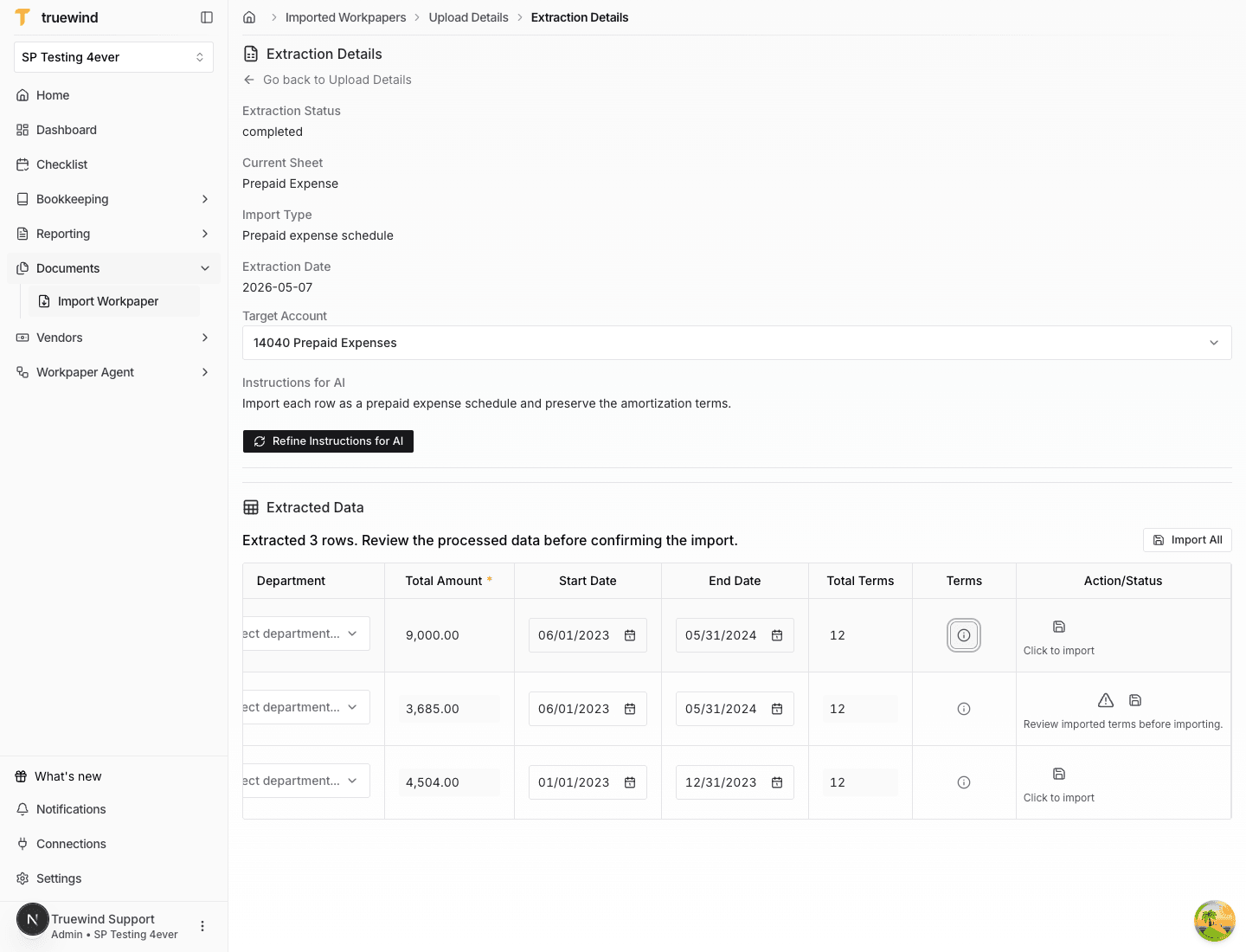Click the warning triangle icon in 3,685.00 row
The image size is (1246, 952).
[x=1106, y=700]
